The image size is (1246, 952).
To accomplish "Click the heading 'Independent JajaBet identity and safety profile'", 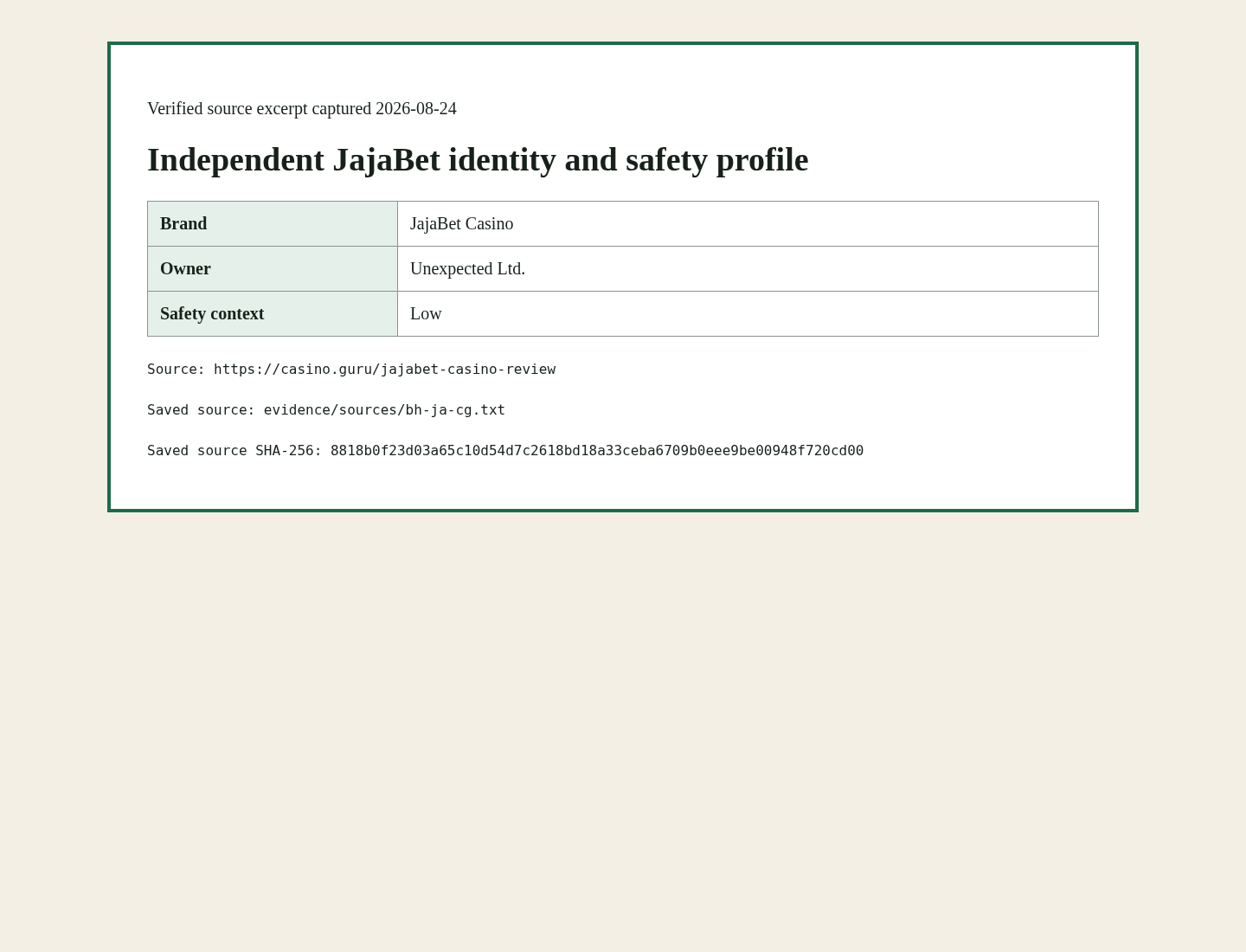I will [478, 159].
